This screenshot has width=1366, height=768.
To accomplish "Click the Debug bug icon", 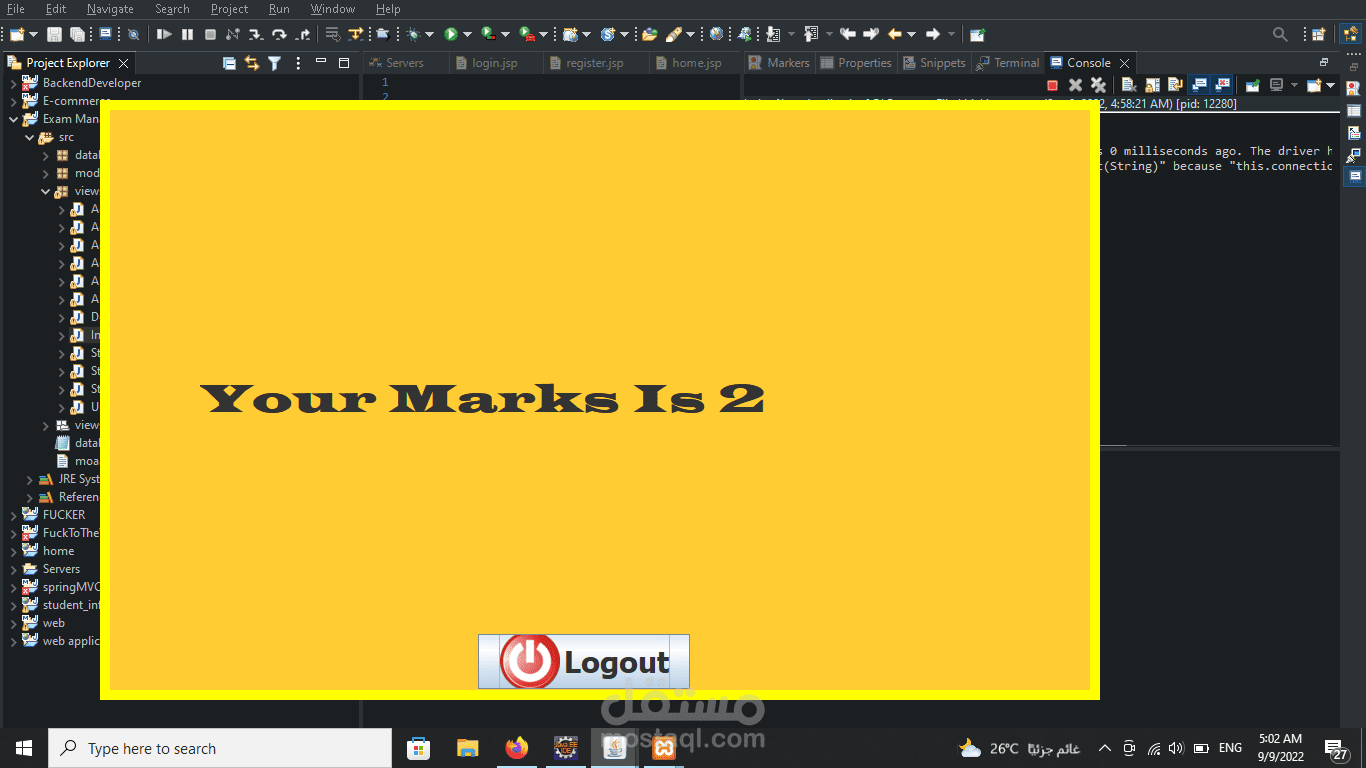I will click(x=413, y=34).
